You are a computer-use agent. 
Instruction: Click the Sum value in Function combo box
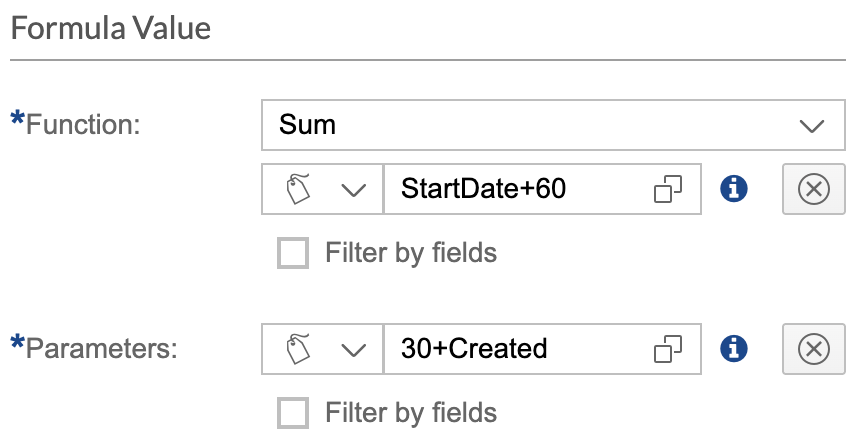pyautogui.click(x=308, y=125)
